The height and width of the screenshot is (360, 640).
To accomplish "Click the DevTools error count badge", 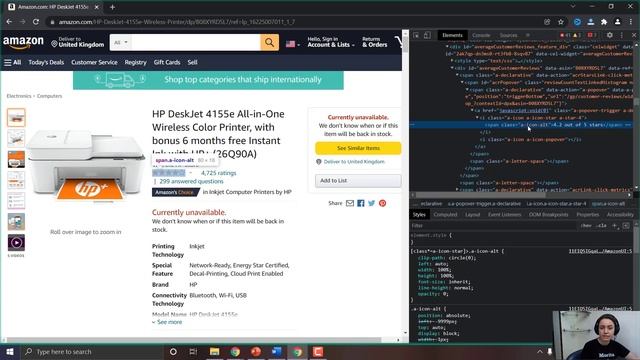I will (565, 36).
